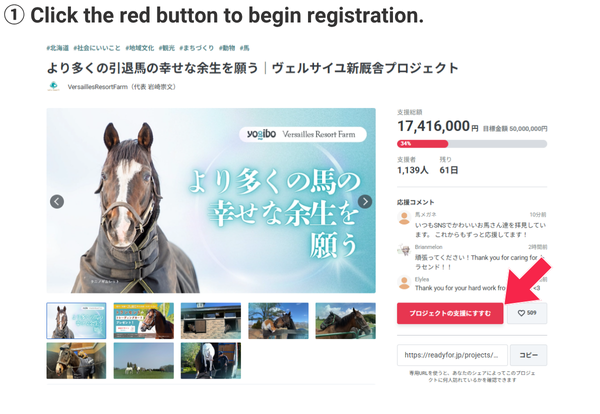Show next slide with right arrow
600x414 pixels.
click(x=365, y=201)
